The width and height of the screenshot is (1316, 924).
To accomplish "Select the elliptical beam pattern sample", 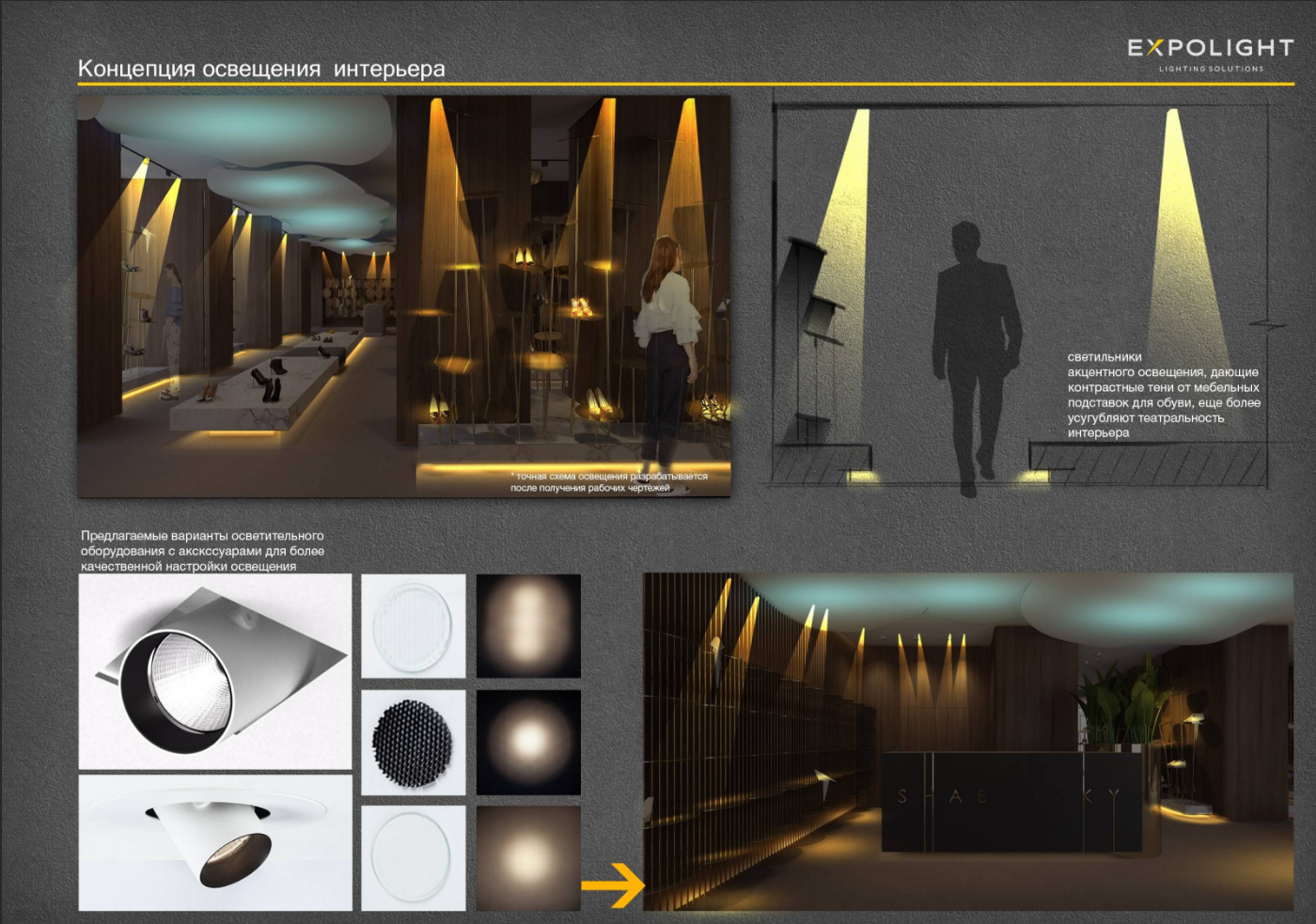I will click(x=528, y=626).
